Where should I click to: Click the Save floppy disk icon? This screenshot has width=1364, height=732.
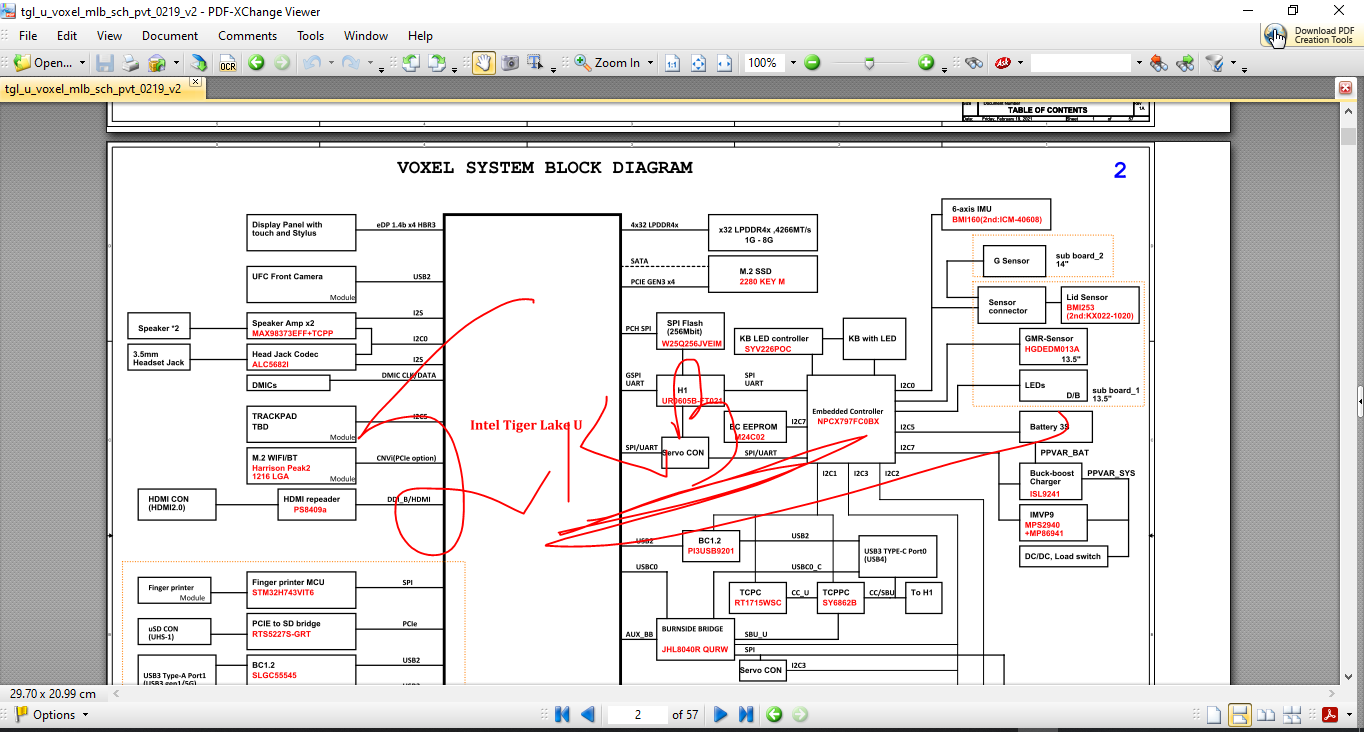tap(104, 62)
